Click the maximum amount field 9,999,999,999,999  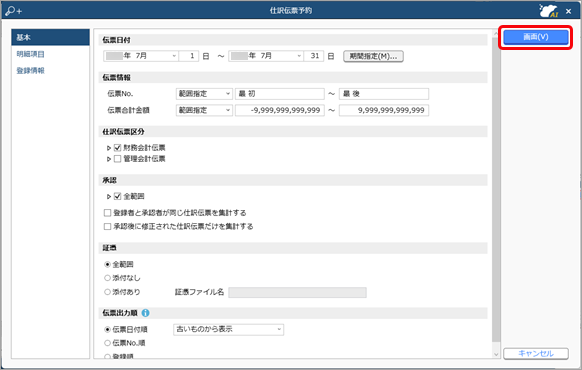pyautogui.click(x=384, y=110)
